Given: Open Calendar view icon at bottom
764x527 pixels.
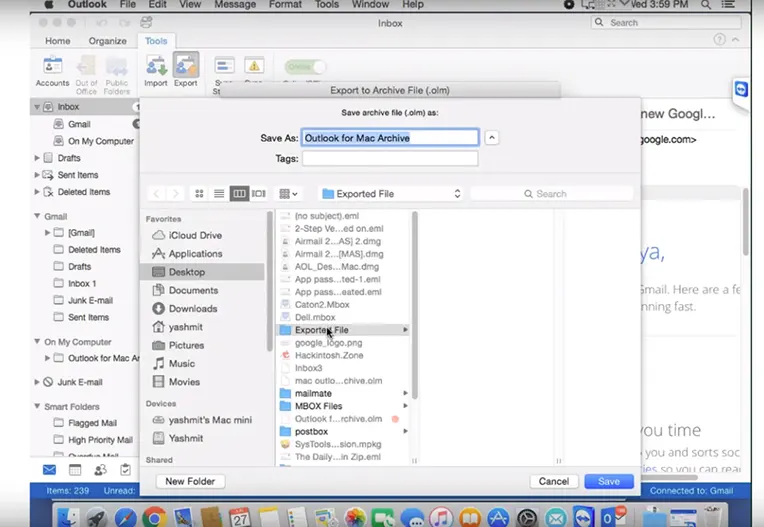Looking at the screenshot, I should pos(75,470).
